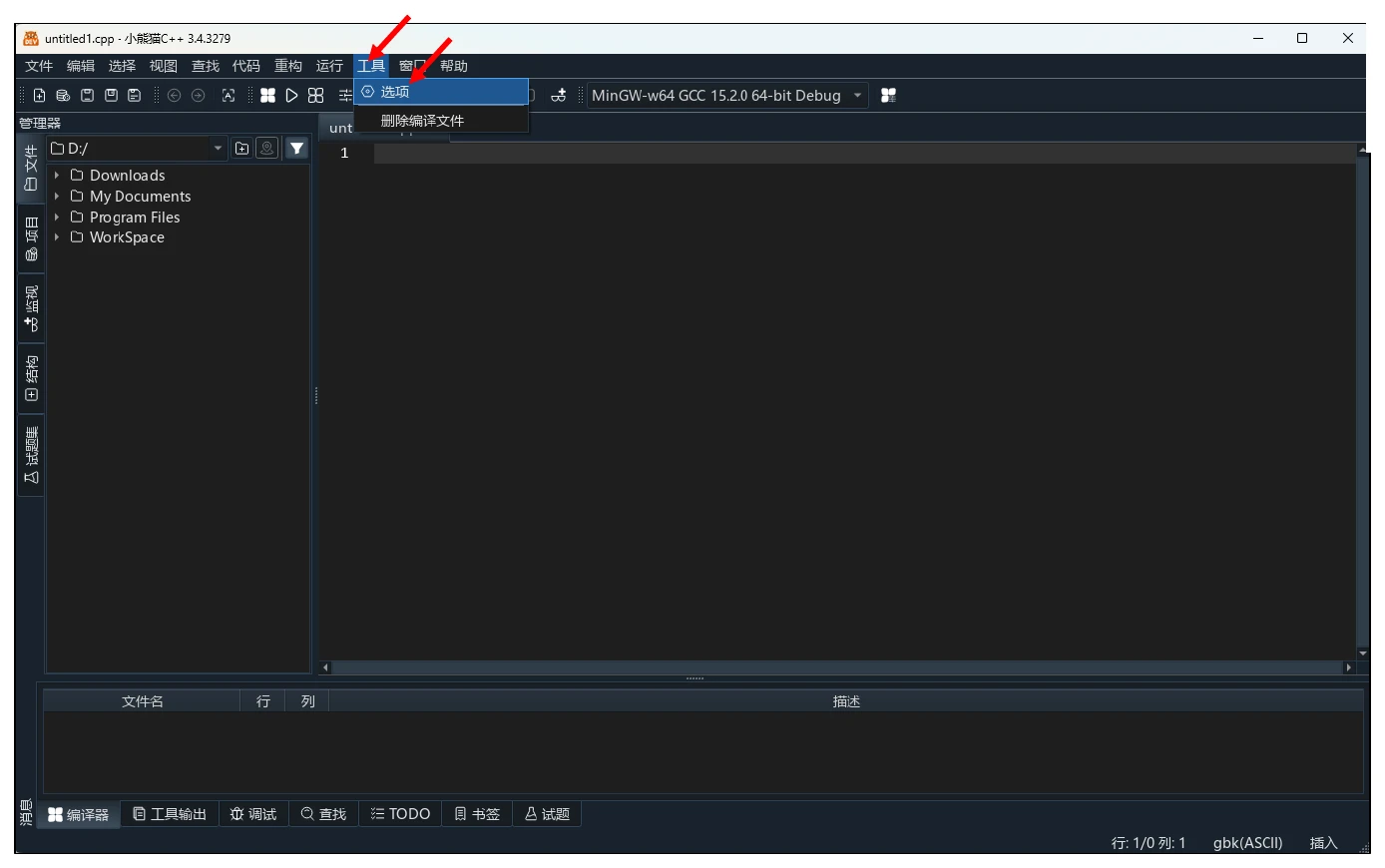Expand the Downloads folder
1385x868 pixels.
(x=57, y=176)
